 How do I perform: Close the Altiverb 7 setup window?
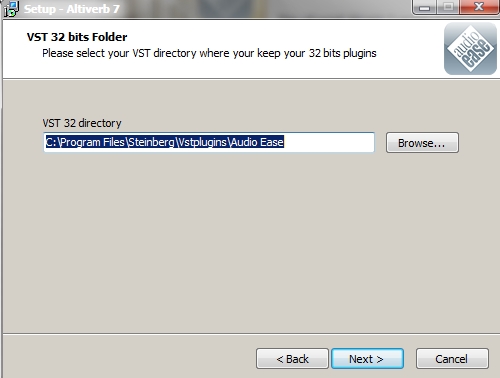coord(479,7)
